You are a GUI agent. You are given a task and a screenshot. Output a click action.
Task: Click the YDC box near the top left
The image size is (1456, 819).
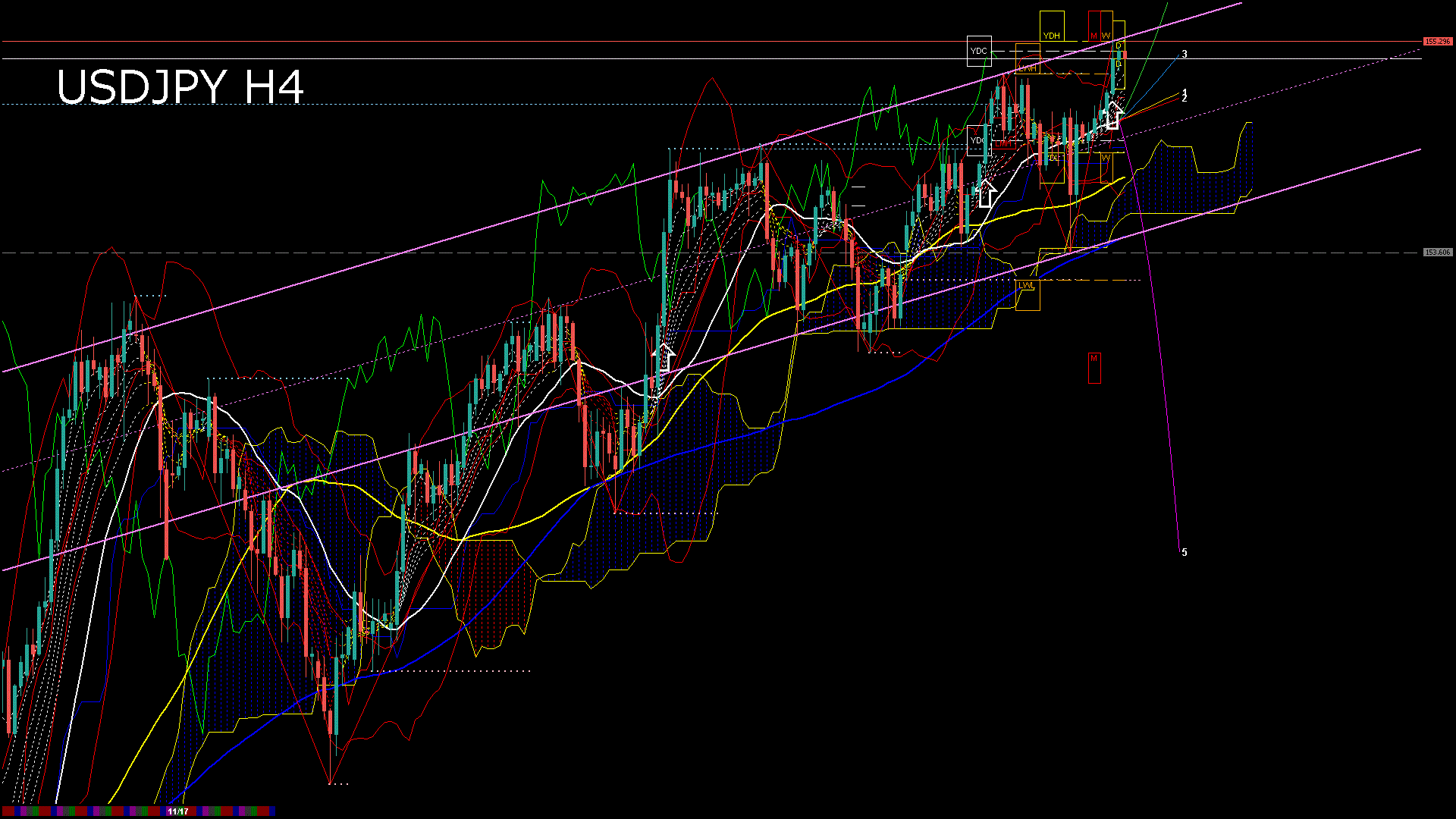point(979,50)
